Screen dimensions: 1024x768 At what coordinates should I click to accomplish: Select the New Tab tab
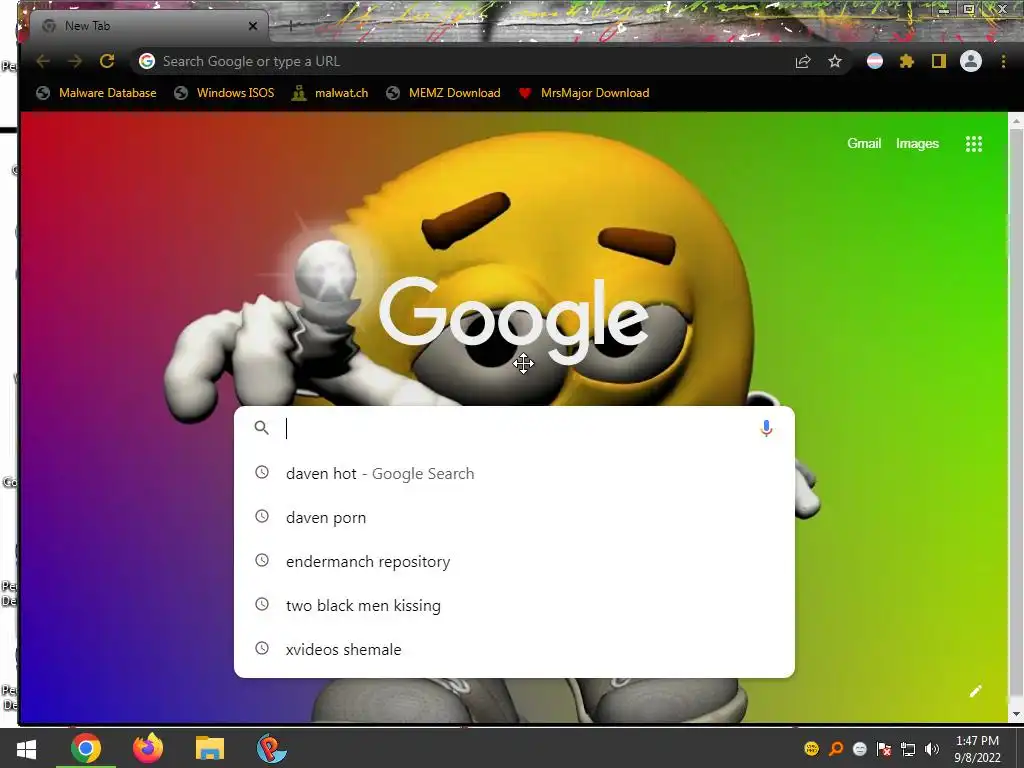click(x=148, y=26)
